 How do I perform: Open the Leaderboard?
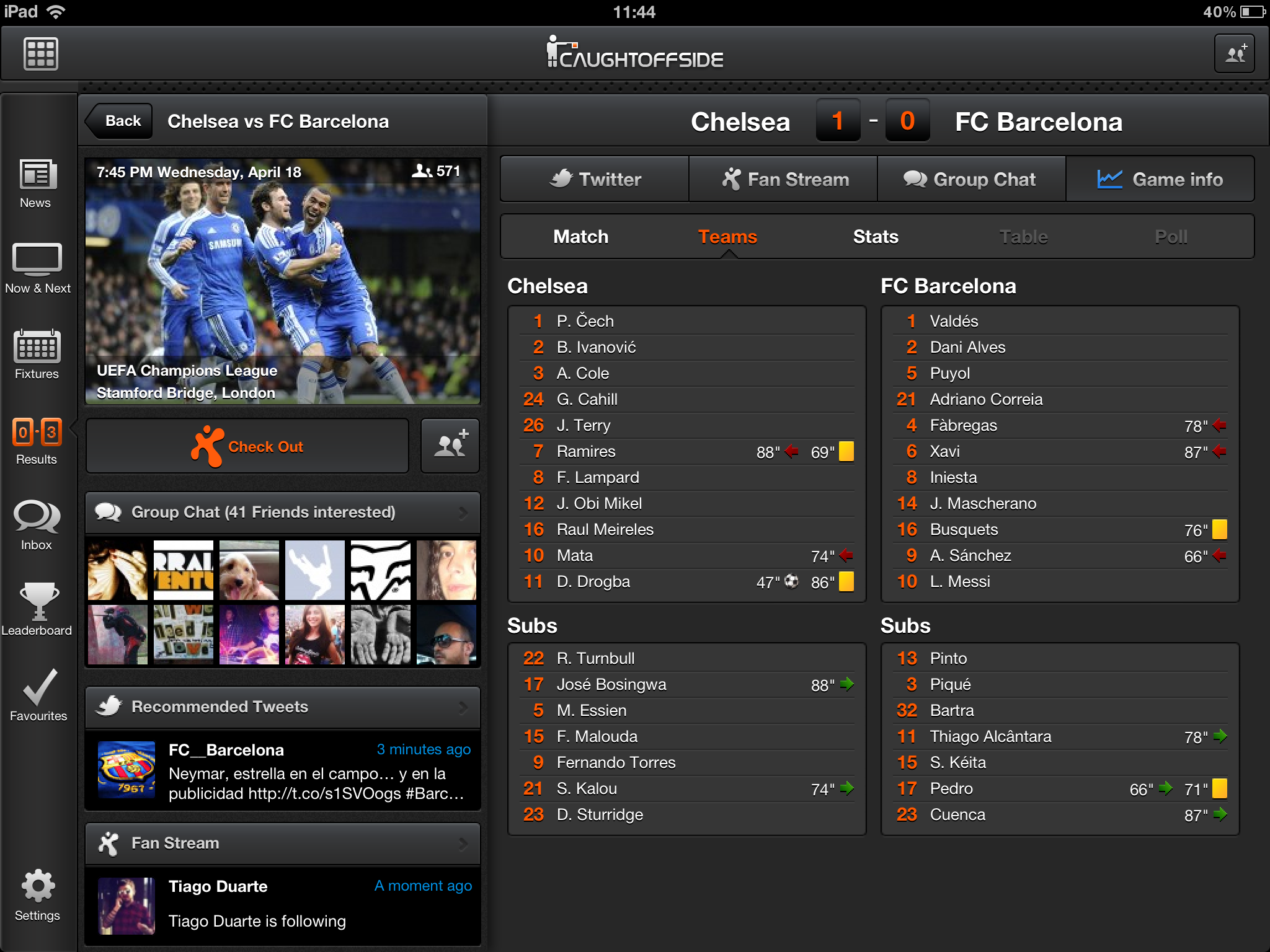37,610
